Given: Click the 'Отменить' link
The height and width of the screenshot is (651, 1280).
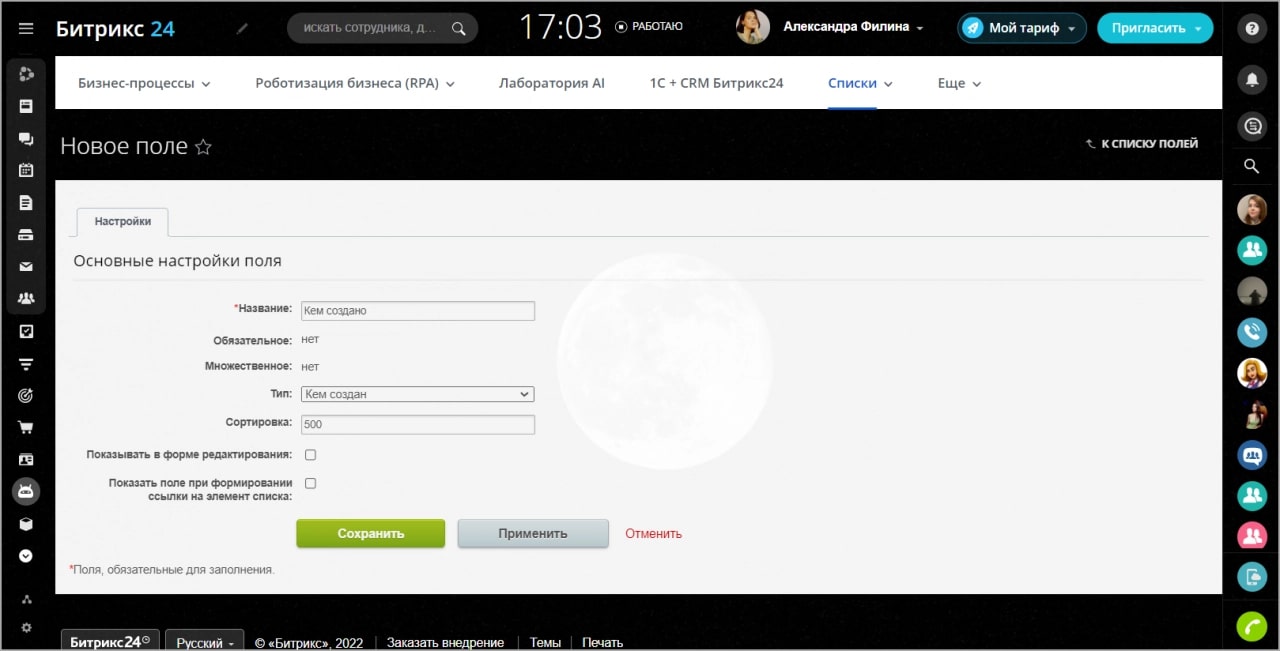Looking at the screenshot, I should (x=653, y=533).
